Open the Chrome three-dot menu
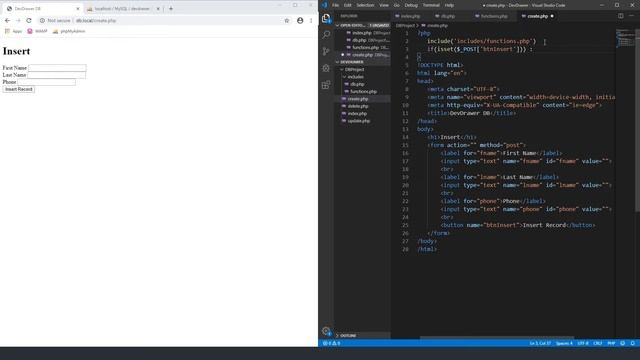 click(311, 20)
